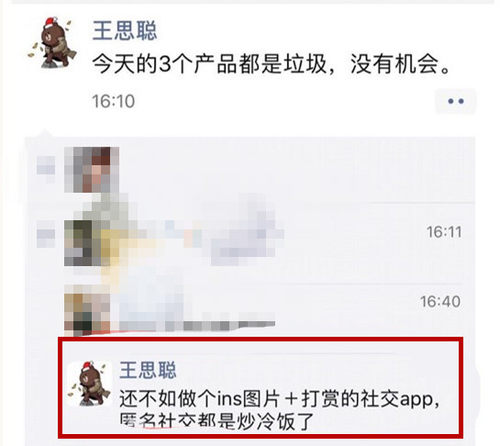Open 王思聪's bear avatar on the main post
This screenshot has width=500, height=446.
(x=52, y=43)
